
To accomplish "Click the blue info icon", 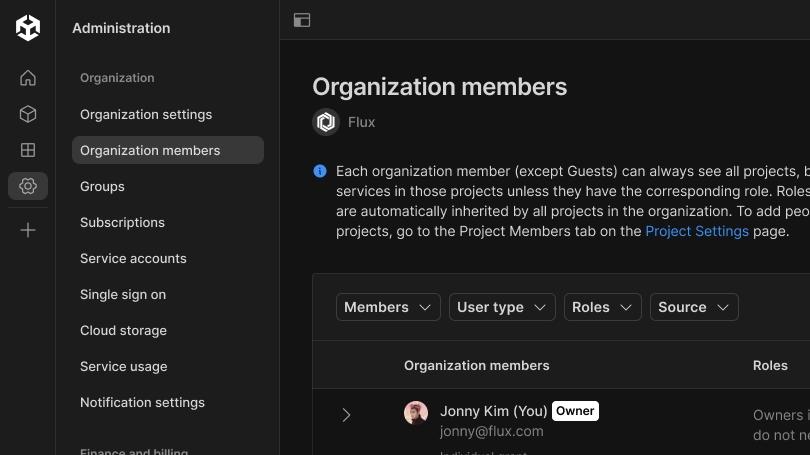I will [x=320, y=171].
